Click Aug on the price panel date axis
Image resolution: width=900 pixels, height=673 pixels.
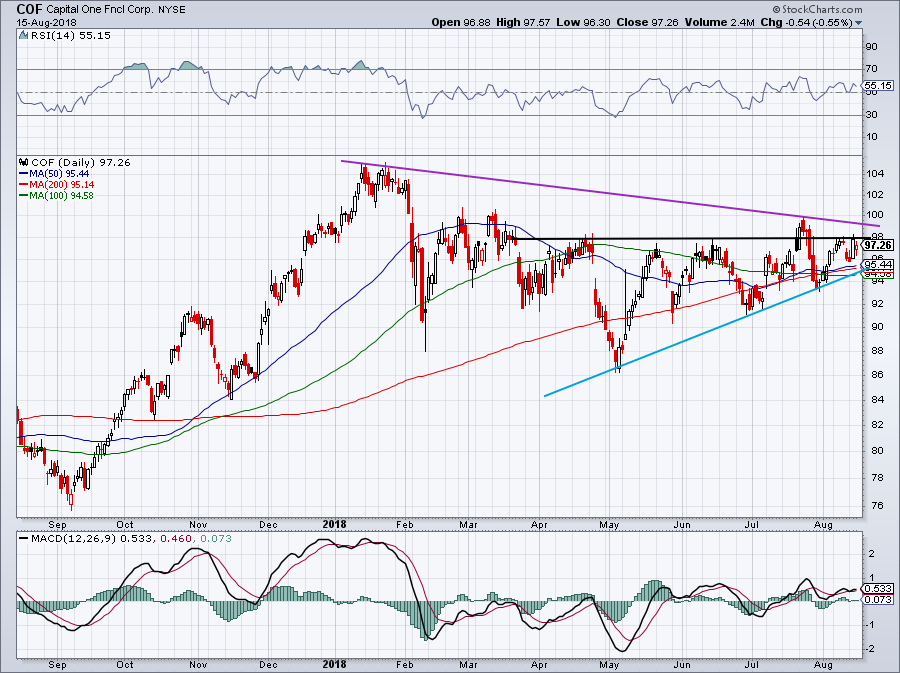823,524
